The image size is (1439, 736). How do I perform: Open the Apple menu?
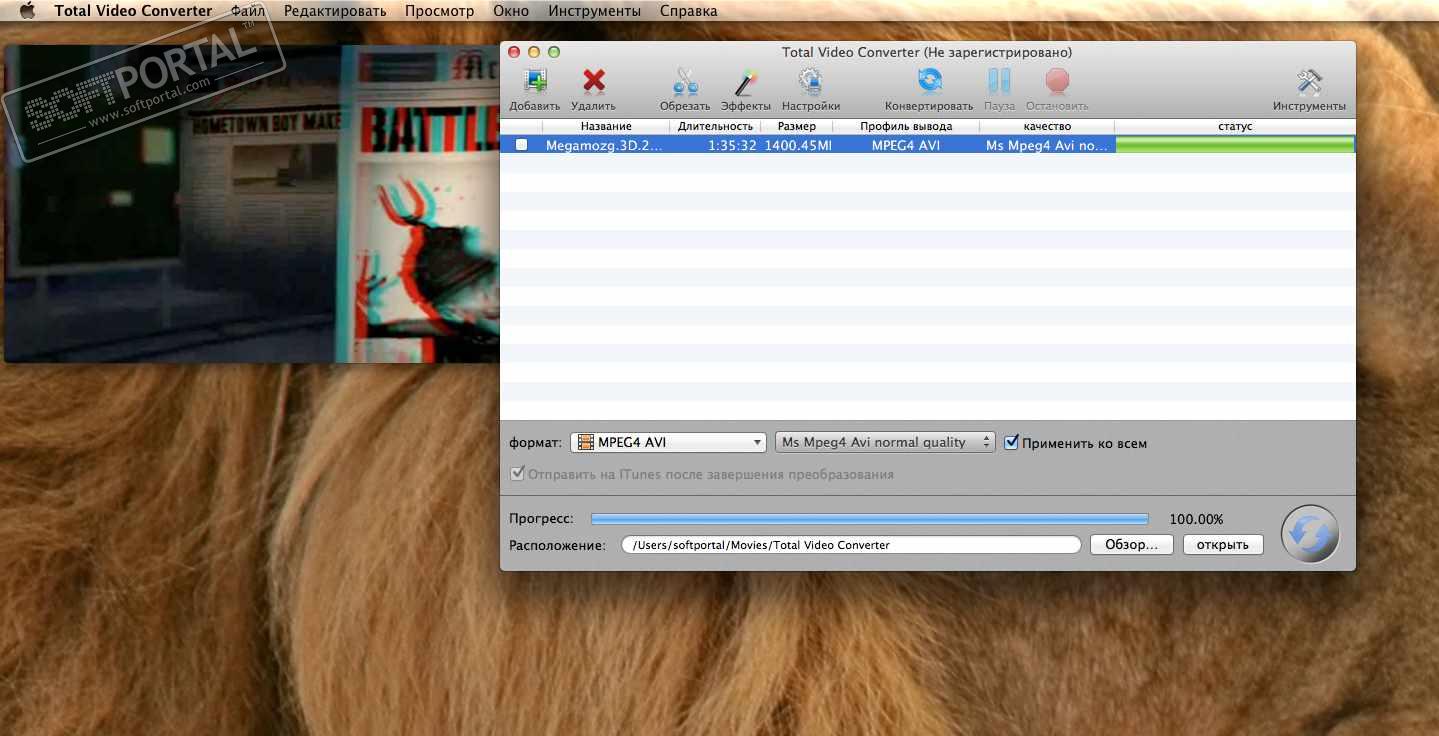point(27,11)
